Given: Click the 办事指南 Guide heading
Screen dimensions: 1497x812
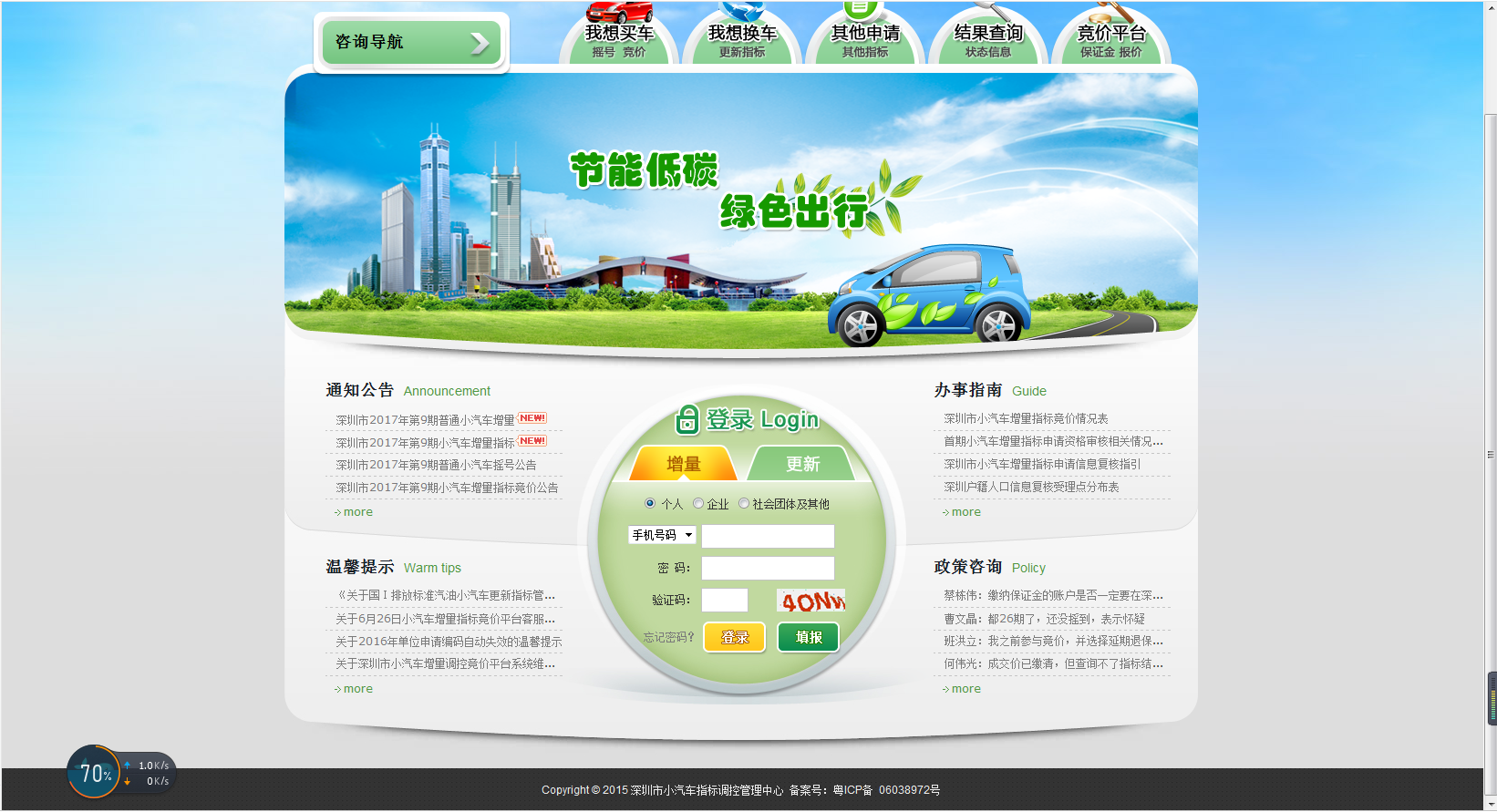Looking at the screenshot, I should pyautogui.click(x=990, y=390).
